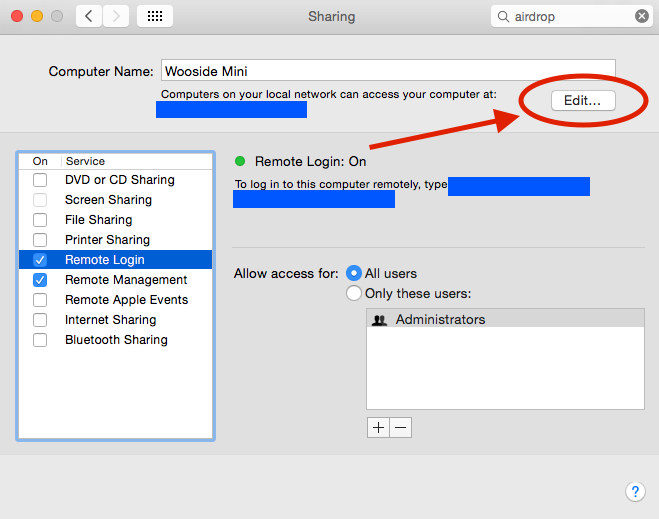This screenshot has width=659, height=519.
Task: Enable Internet Sharing checkbox
Action: click(x=40, y=320)
